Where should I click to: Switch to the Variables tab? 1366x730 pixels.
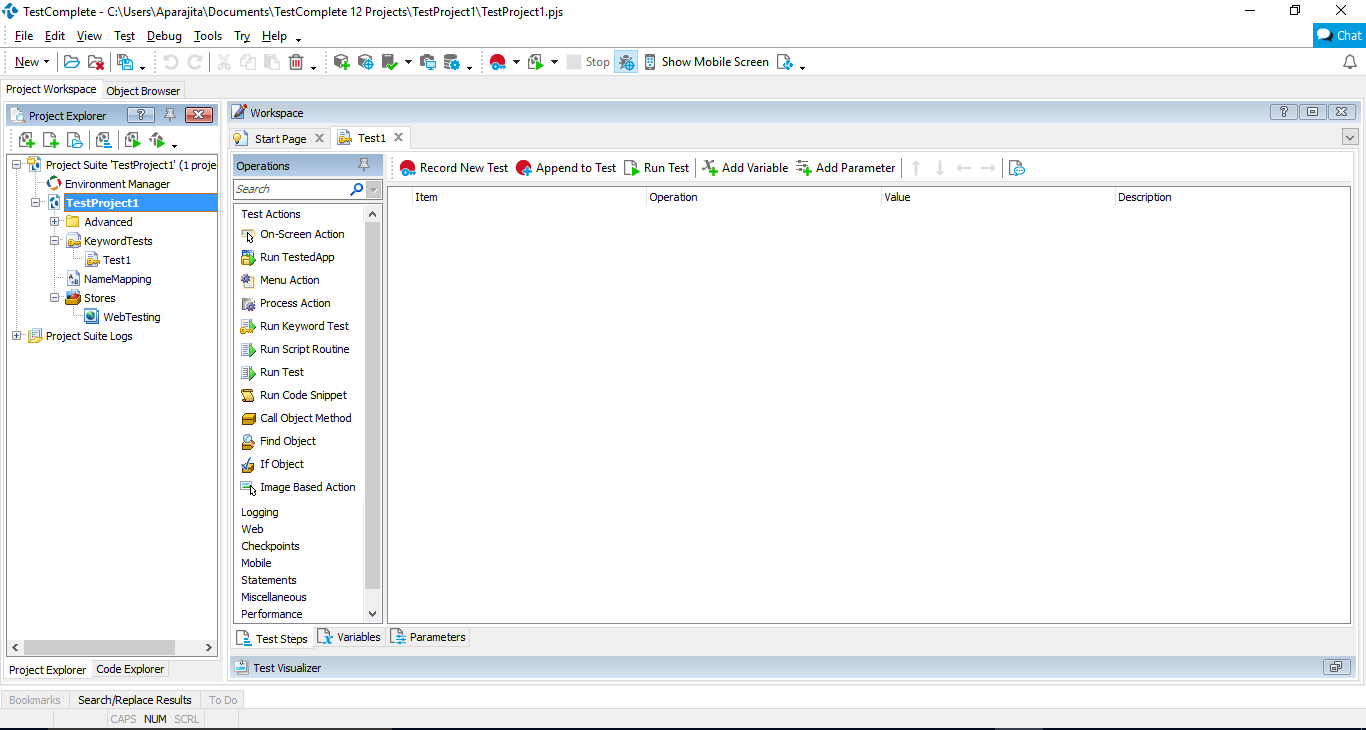350,637
